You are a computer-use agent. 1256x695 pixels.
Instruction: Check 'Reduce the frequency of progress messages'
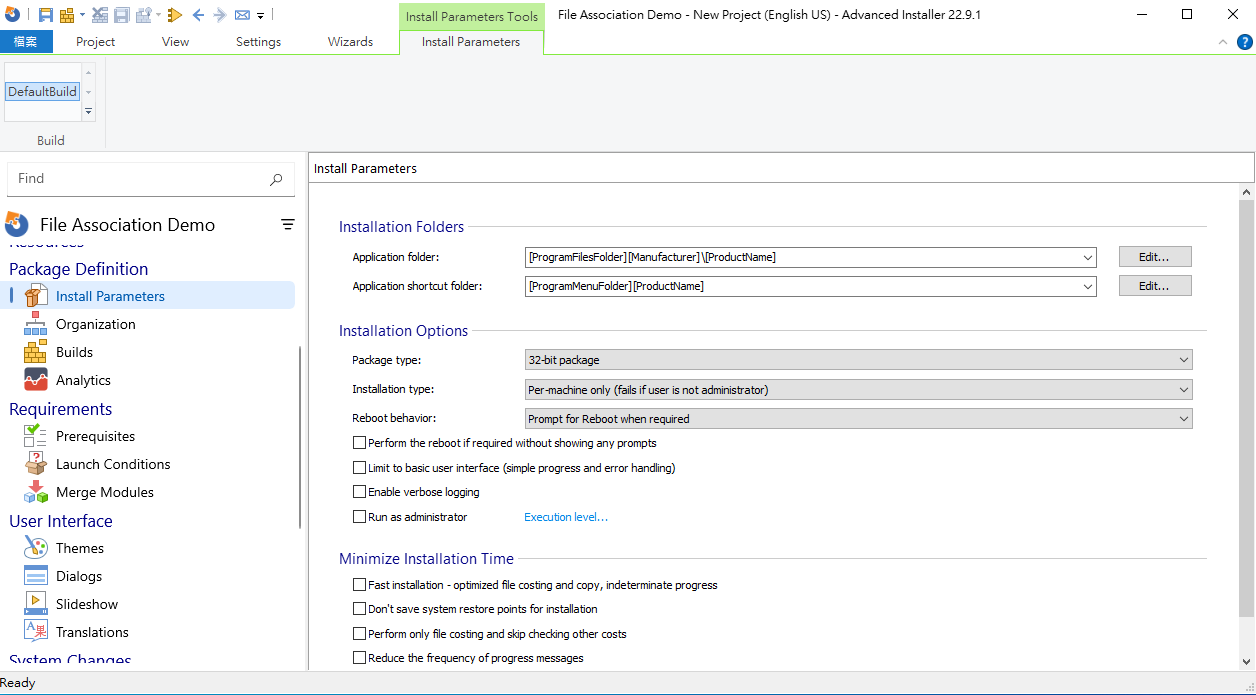coord(360,658)
